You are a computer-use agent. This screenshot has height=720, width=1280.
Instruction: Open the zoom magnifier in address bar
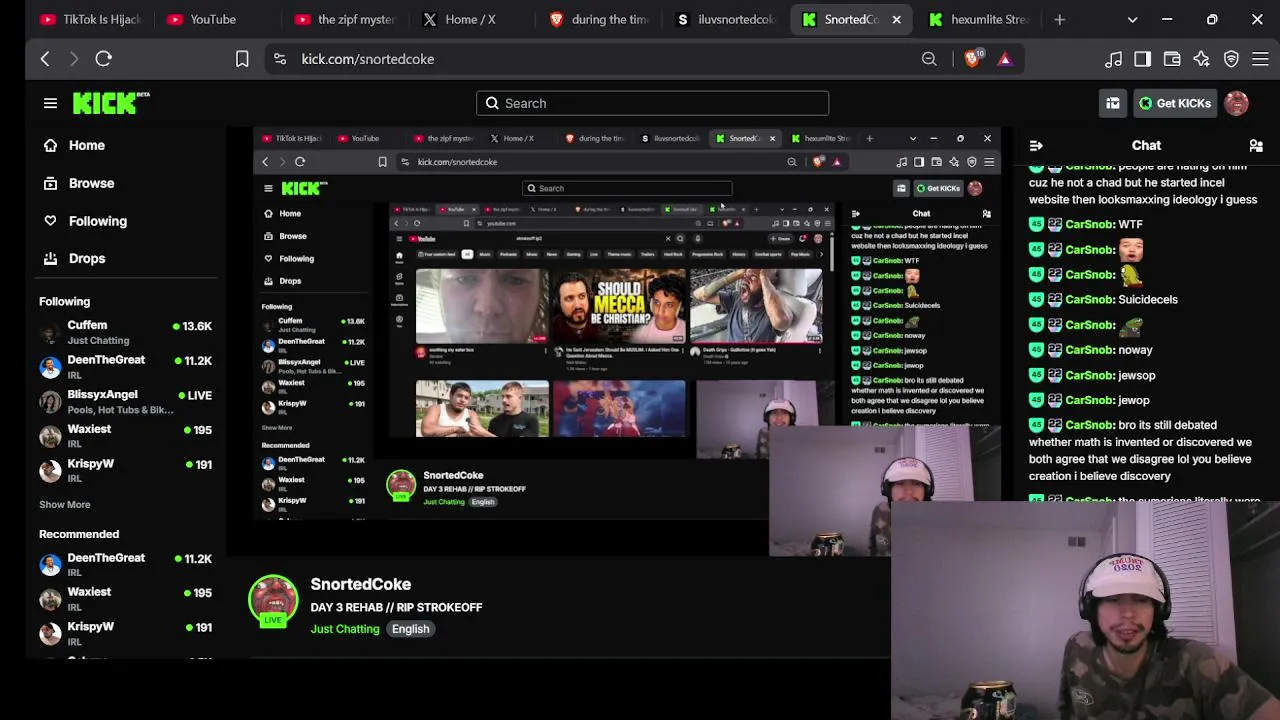[929, 59]
